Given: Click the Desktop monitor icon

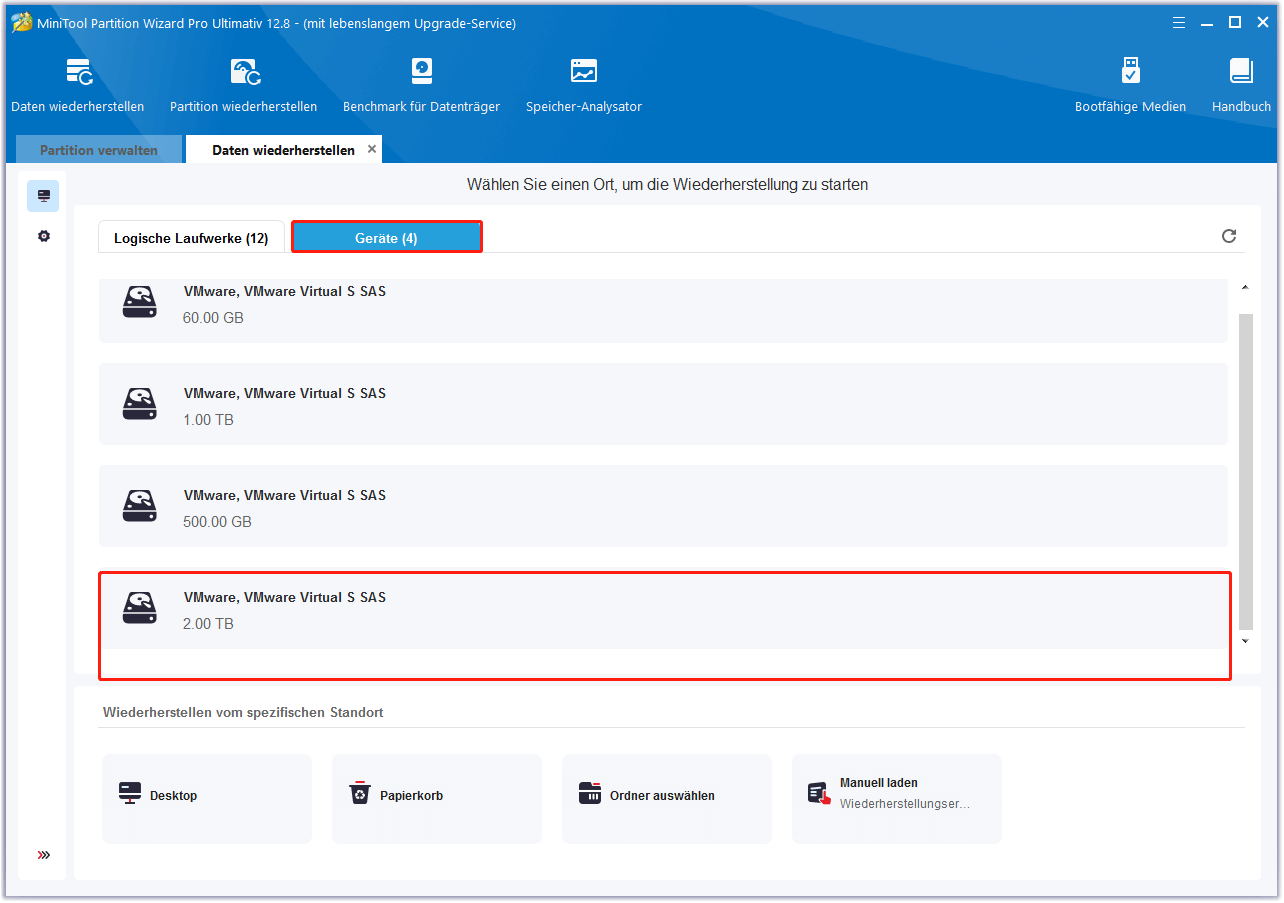Looking at the screenshot, I should pyautogui.click(x=130, y=795).
